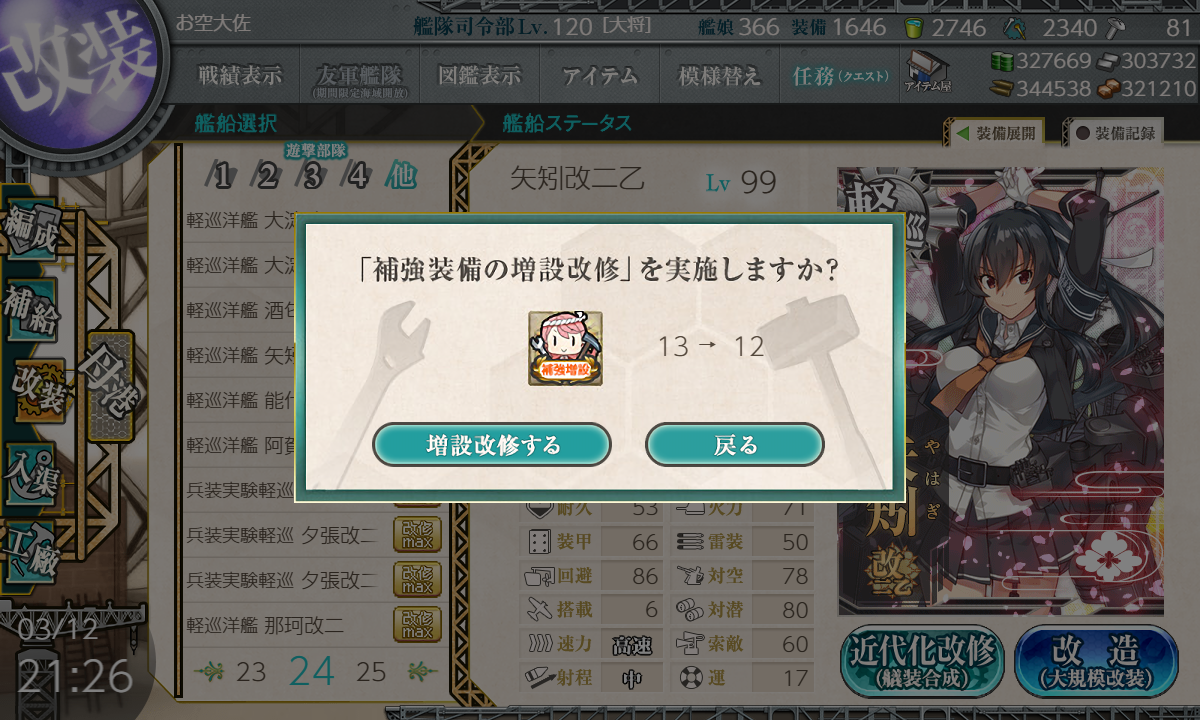
Task: Select the 他 ships tab
Action: [401, 177]
